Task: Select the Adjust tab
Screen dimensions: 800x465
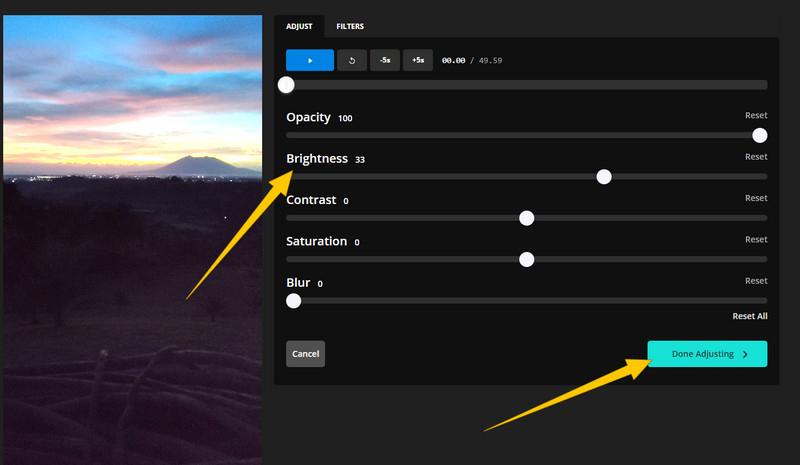Action: (300, 26)
